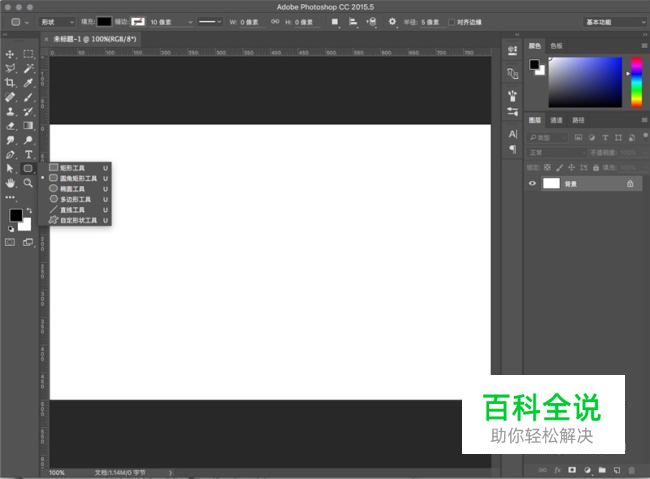The image size is (650, 479).
Task: Select 自定形状工具 in the flyout
Action: 76,220
